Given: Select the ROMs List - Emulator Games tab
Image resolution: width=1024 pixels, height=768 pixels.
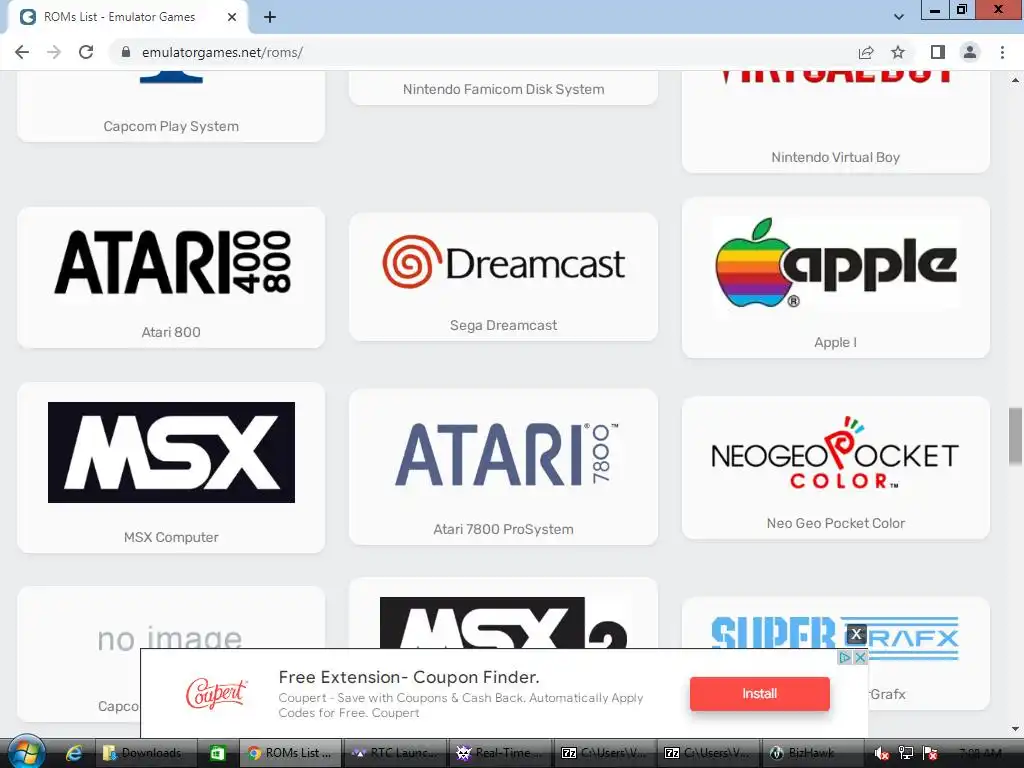Looking at the screenshot, I should [x=128, y=17].
